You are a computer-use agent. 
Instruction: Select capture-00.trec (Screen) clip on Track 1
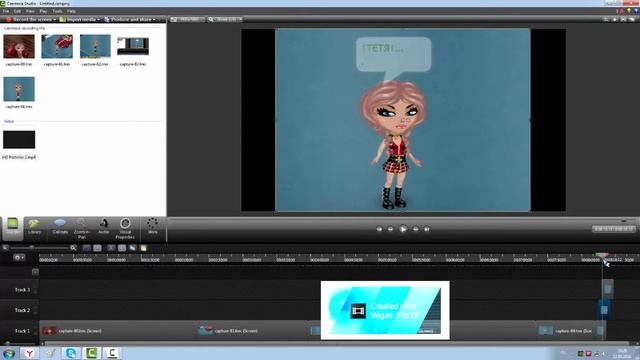click(118, 331)
